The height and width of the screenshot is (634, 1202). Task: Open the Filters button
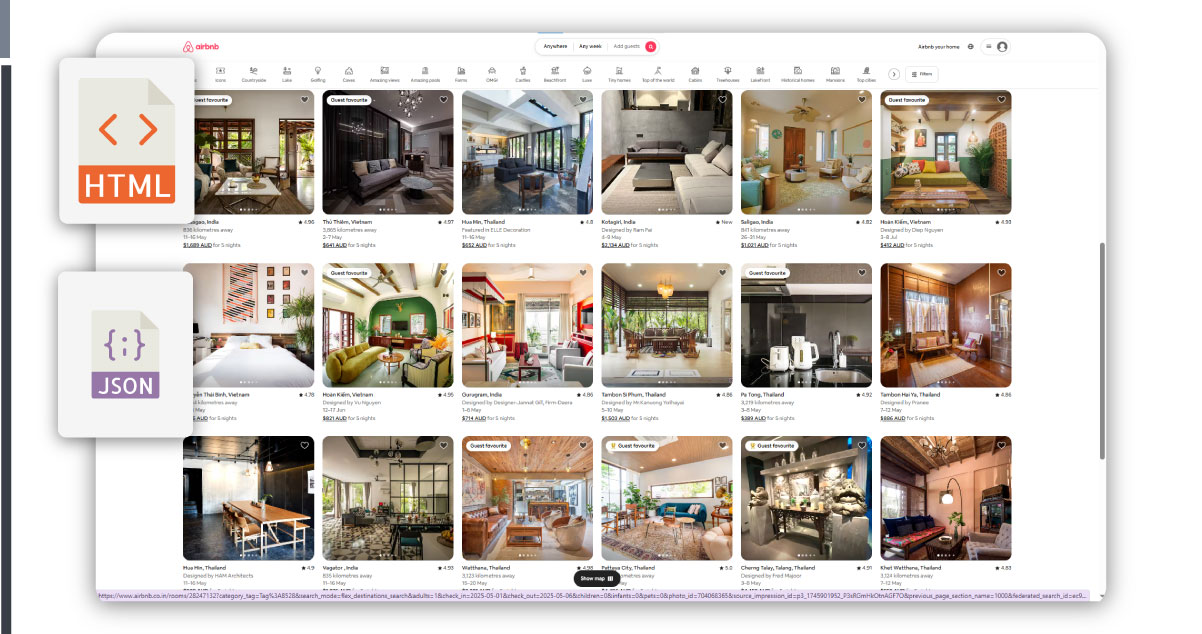[x=922, y=74]
